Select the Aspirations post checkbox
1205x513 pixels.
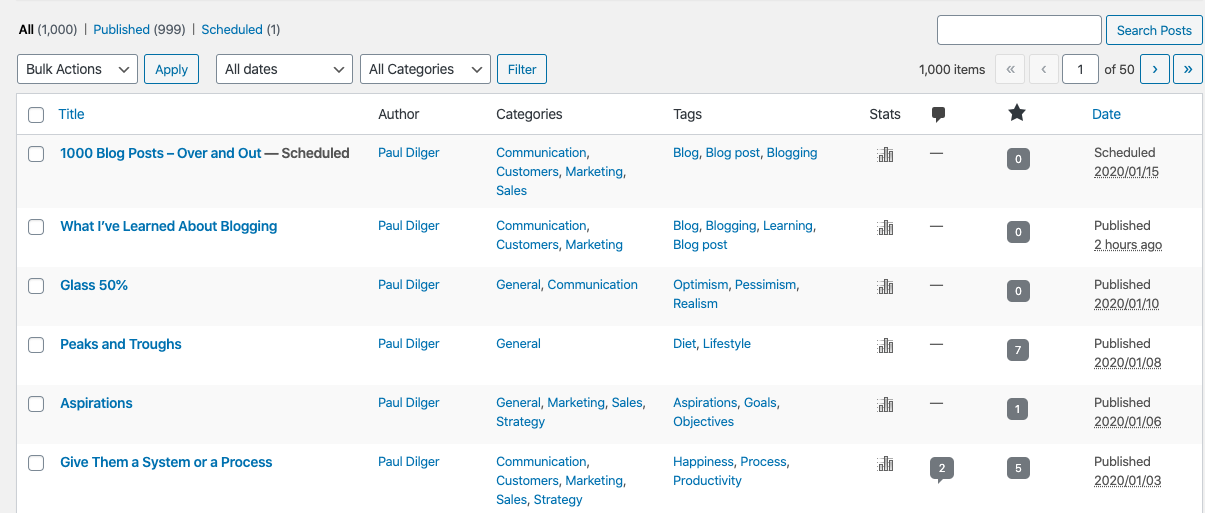coord(36,404)
